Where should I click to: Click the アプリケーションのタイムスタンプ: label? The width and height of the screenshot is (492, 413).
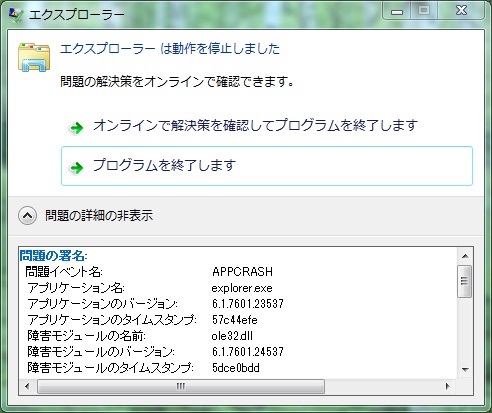click(x=112, y=320)
